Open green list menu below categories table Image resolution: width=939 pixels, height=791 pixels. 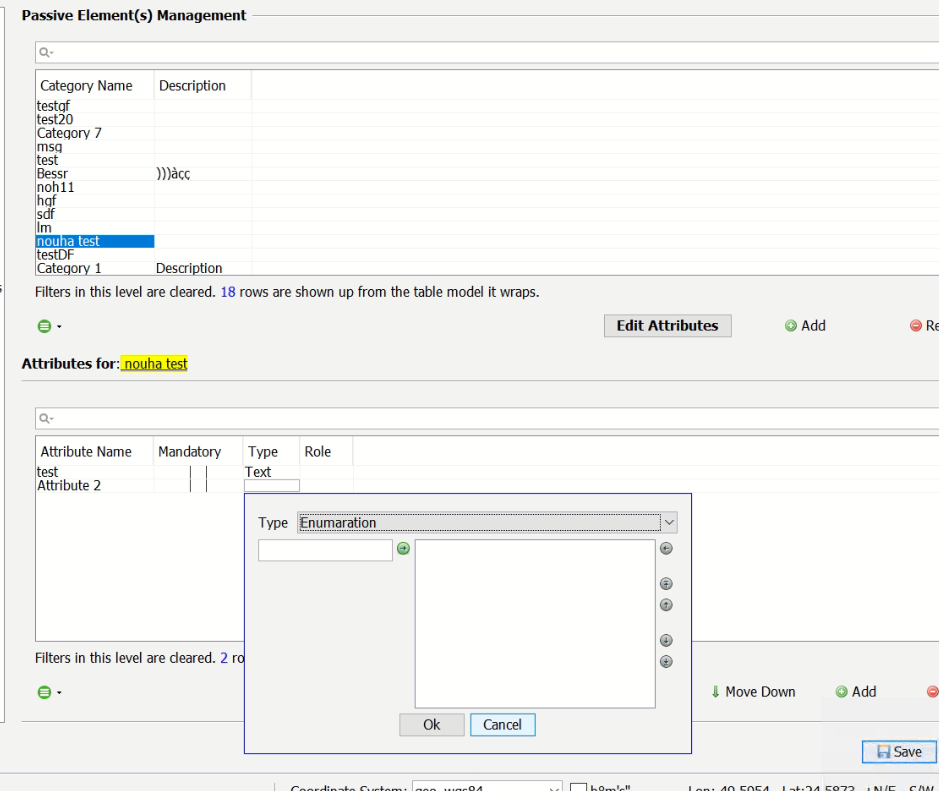[50, 326]
